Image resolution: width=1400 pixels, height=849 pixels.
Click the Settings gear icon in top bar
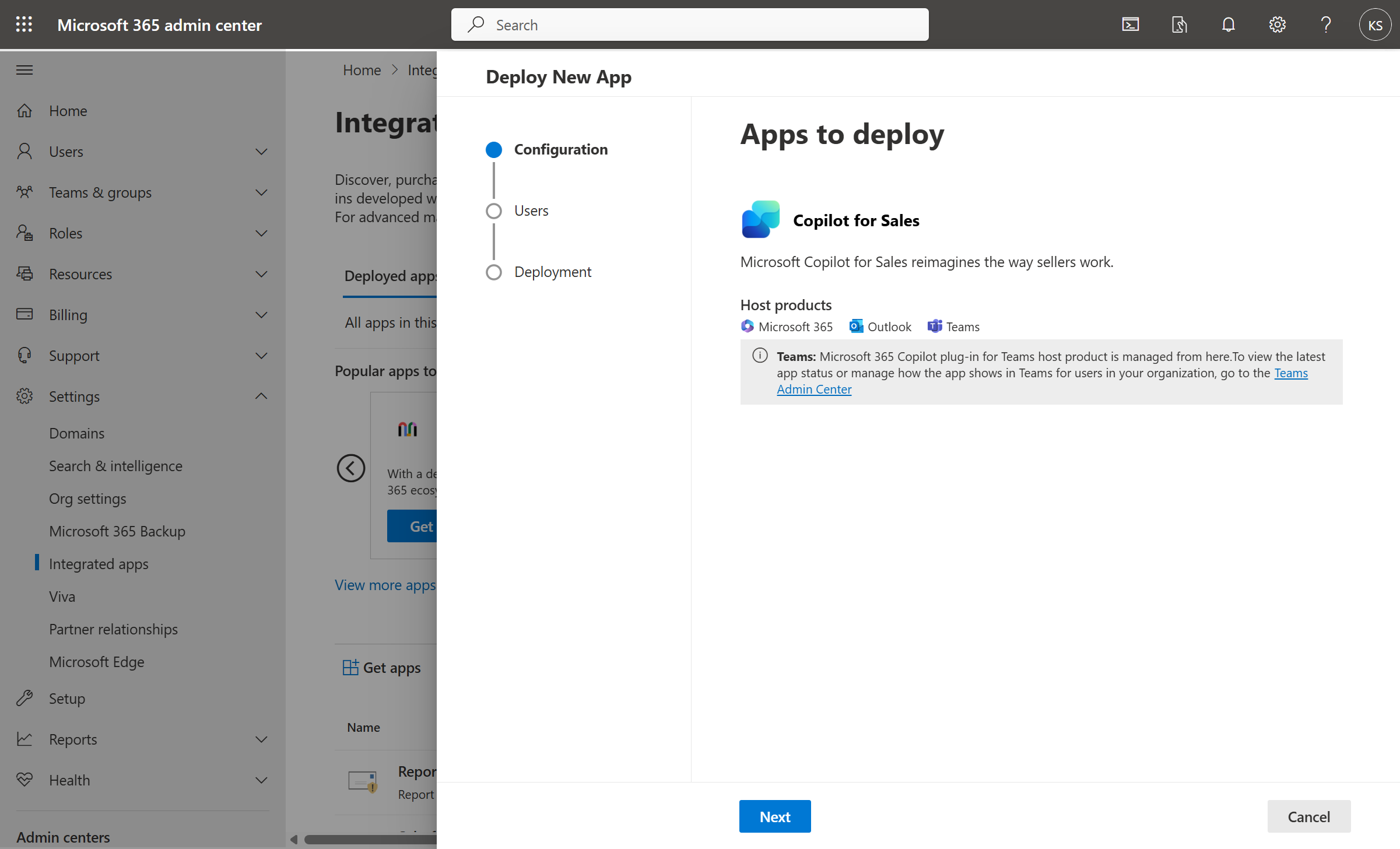tap(1277, 24)
